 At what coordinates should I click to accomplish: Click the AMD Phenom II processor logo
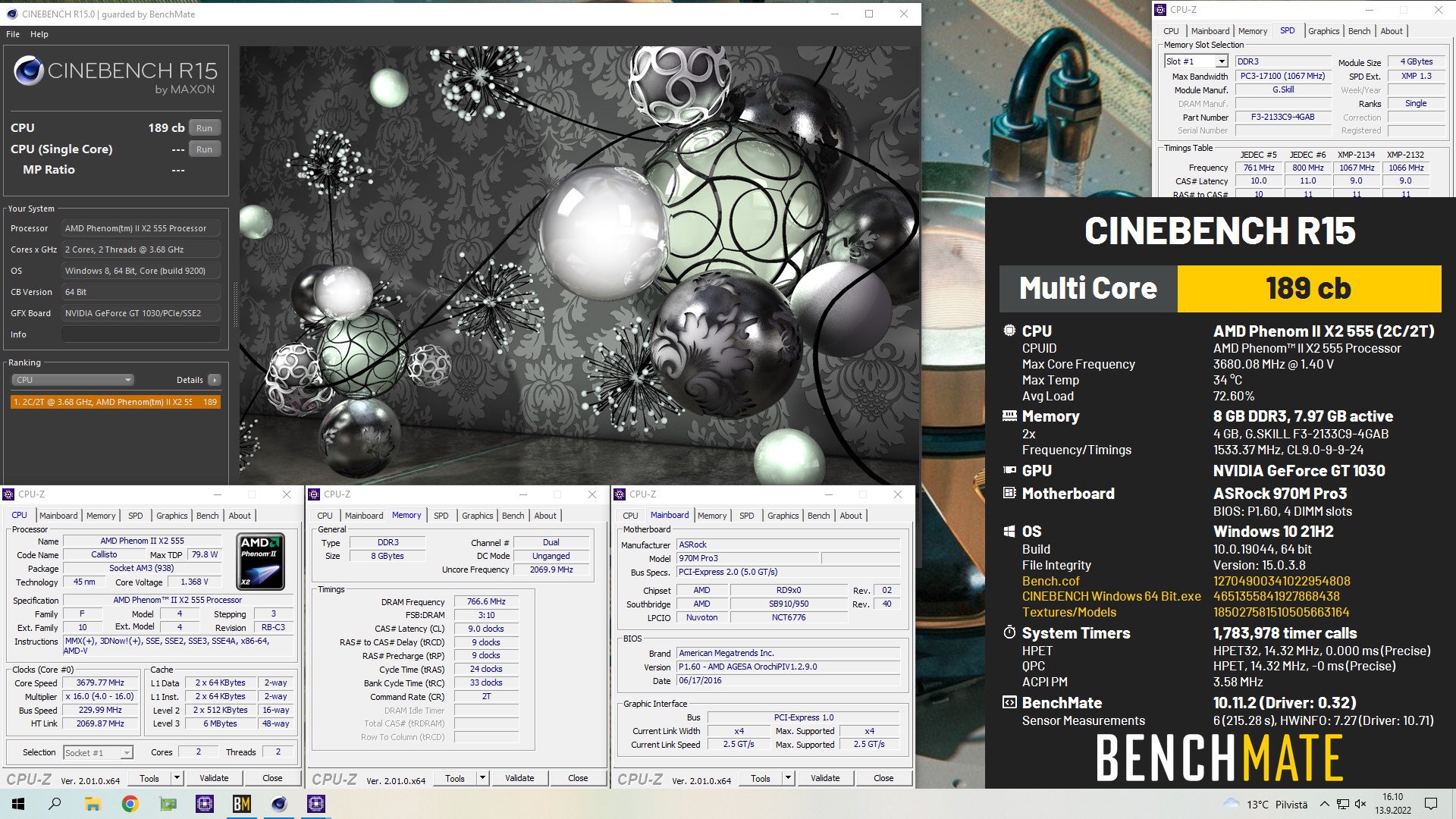tap(261, 561)
